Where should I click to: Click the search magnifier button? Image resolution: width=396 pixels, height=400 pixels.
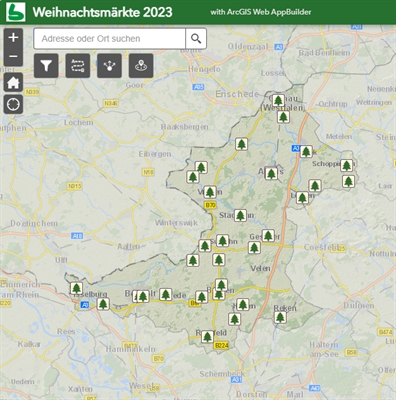[x=196, y=39]
